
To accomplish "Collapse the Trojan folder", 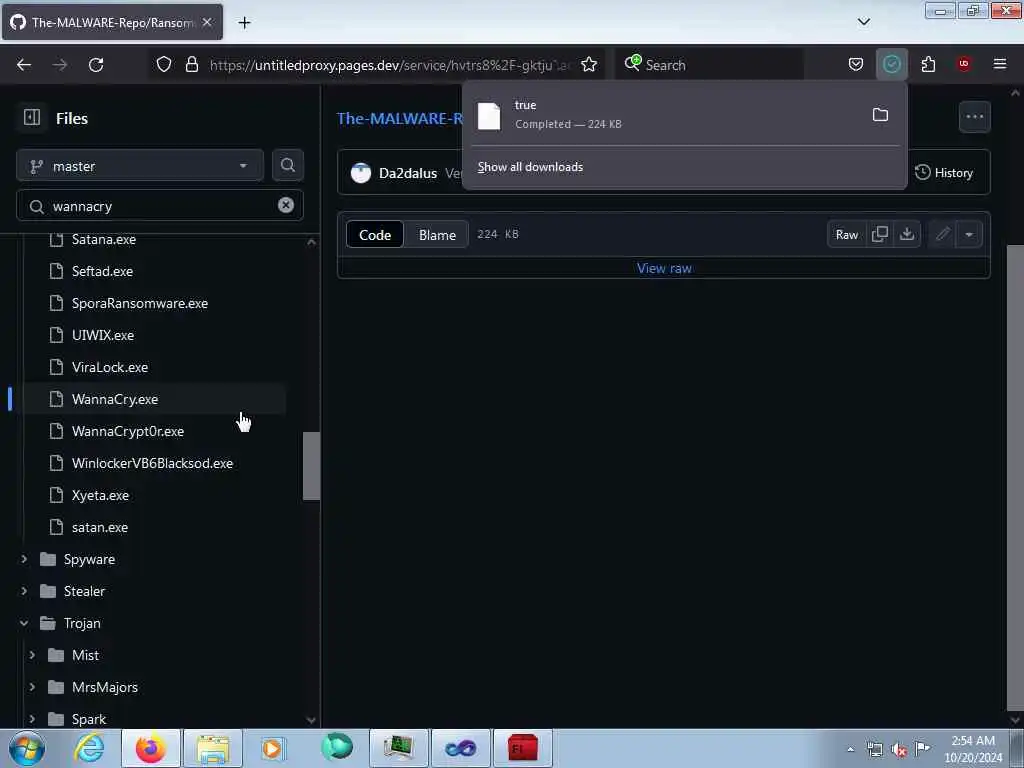I will tap(24, 623).
